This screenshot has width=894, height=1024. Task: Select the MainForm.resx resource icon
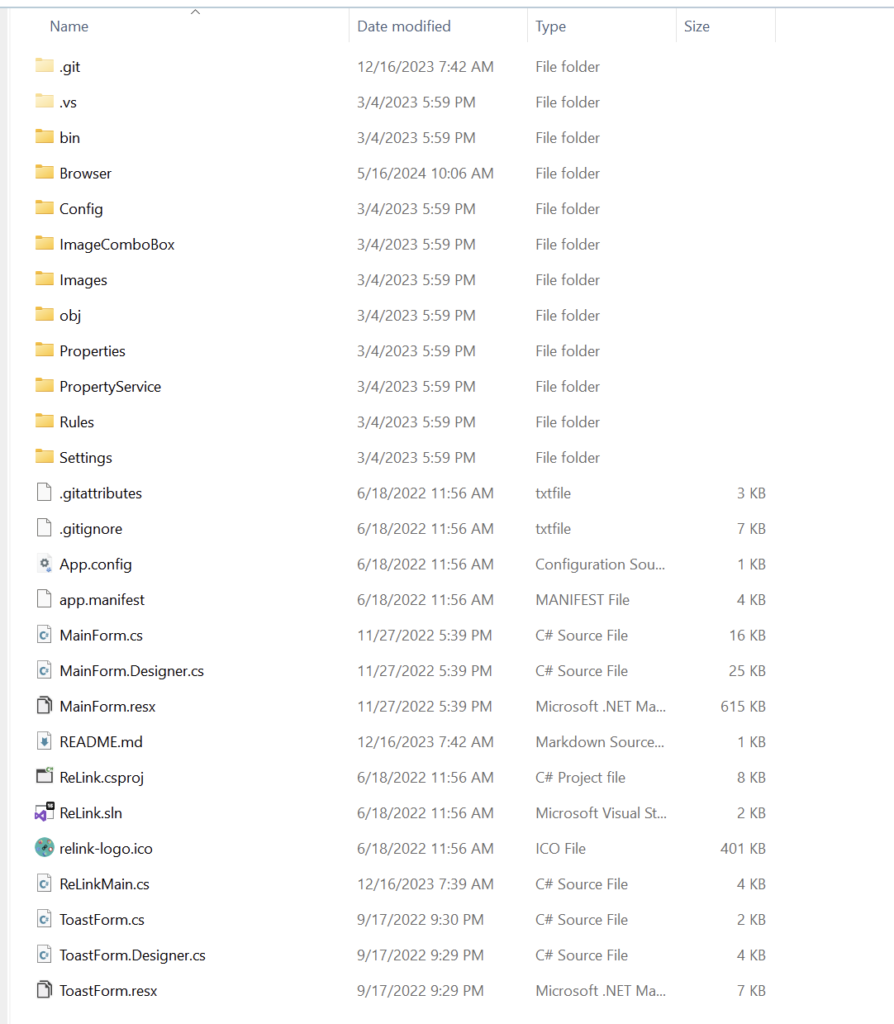click(44, 706)
